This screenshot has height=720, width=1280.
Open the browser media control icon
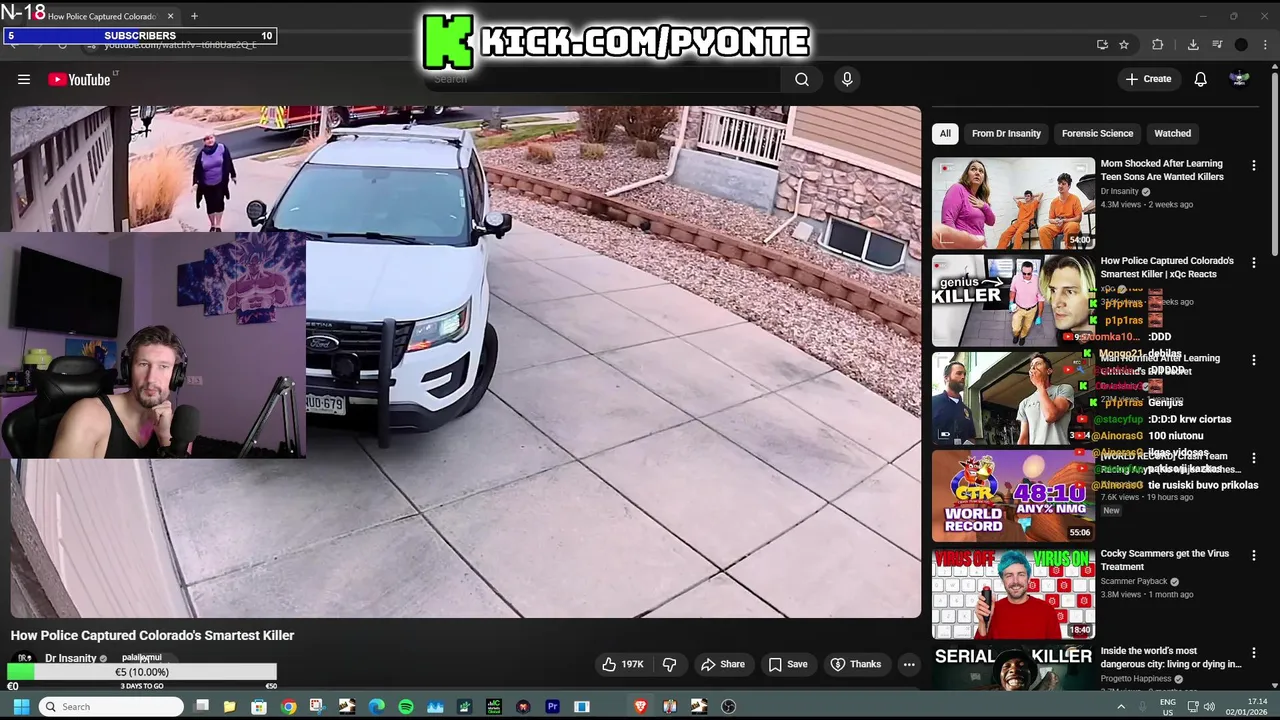pyautogui.click(x=1217, y=44)
